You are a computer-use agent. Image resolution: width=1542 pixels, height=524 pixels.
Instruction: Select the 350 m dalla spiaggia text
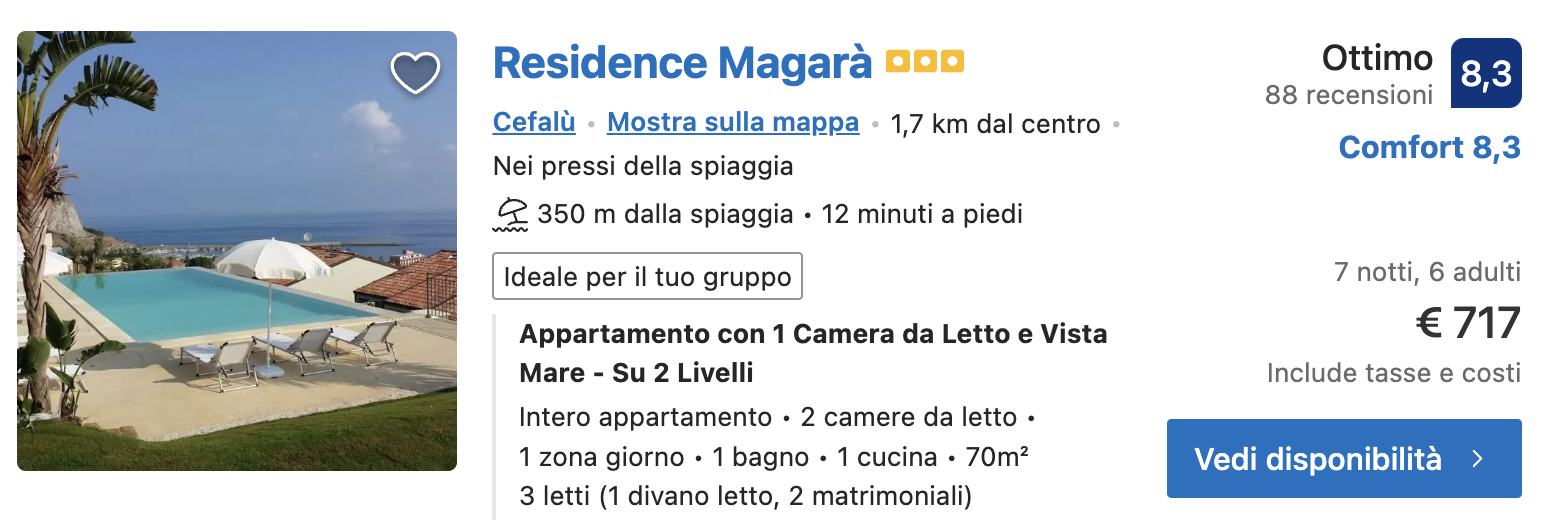(x=665, y=214)
